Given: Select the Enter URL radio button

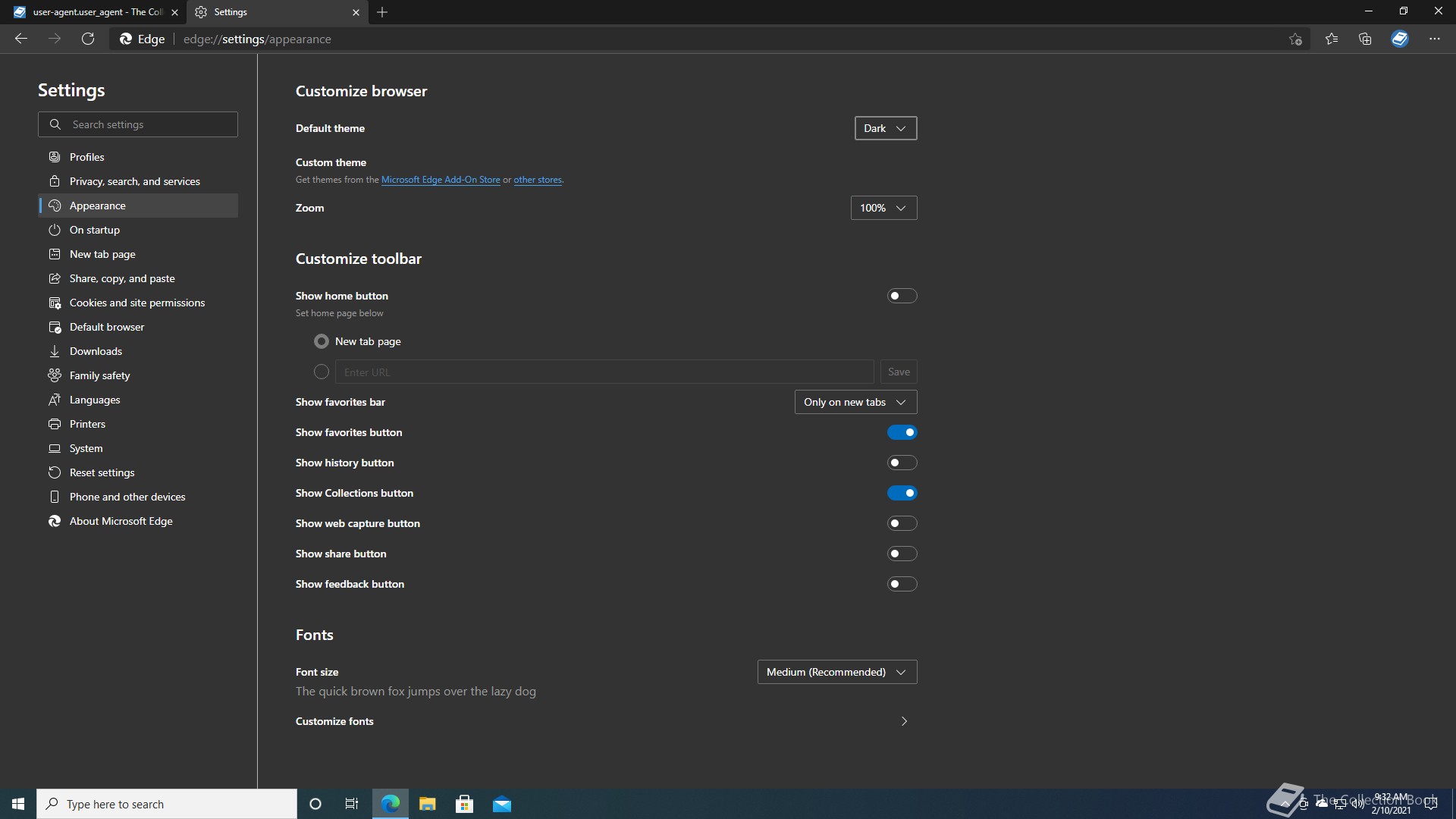Looking at the screenshot, I should pos(322,372).
